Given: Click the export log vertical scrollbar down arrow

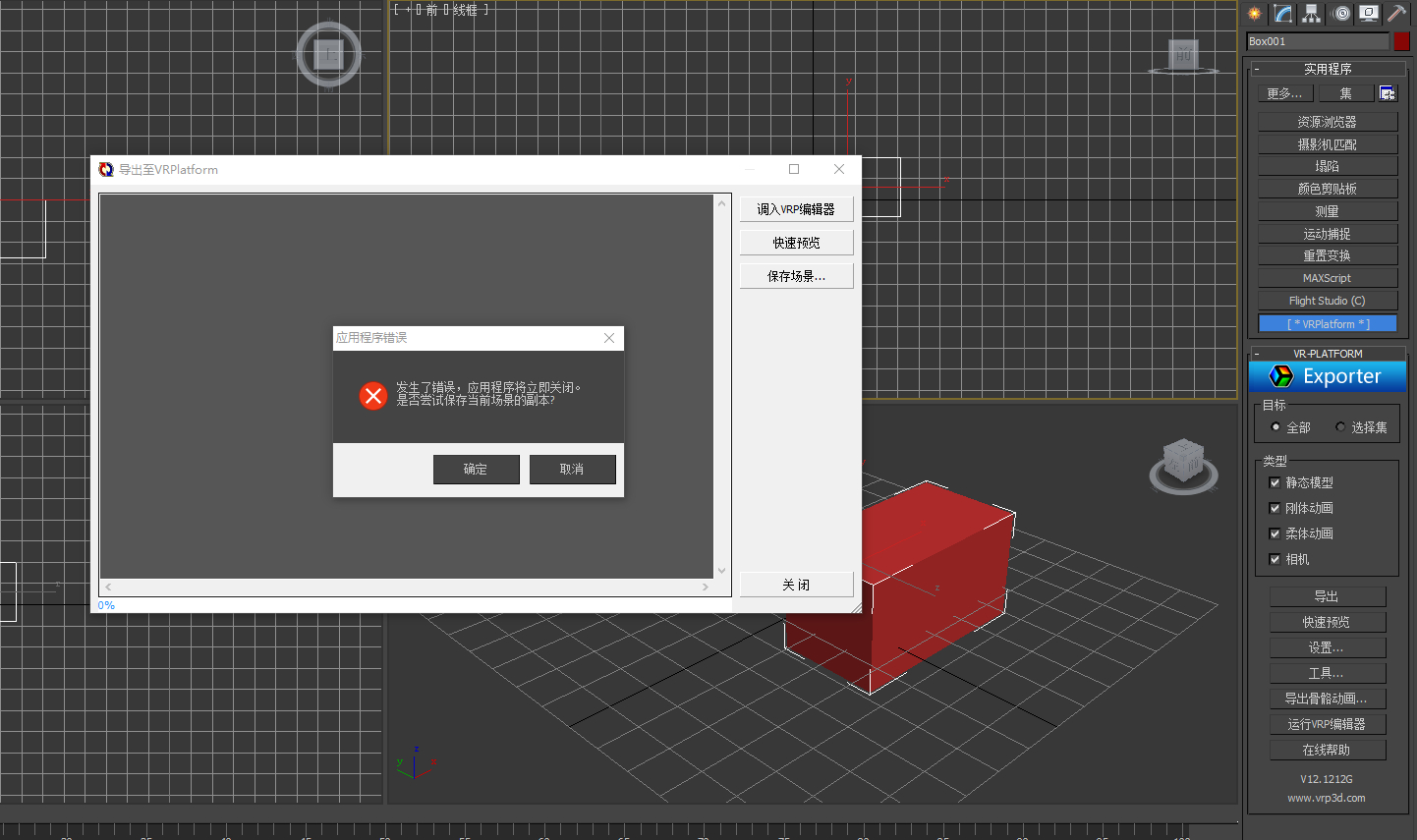Looking at the screenshot, I should coord(722,570).
